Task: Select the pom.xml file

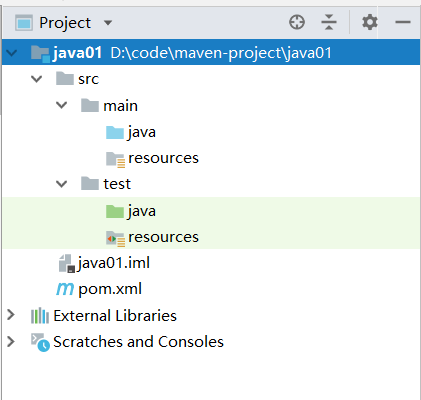Action: 110,289
